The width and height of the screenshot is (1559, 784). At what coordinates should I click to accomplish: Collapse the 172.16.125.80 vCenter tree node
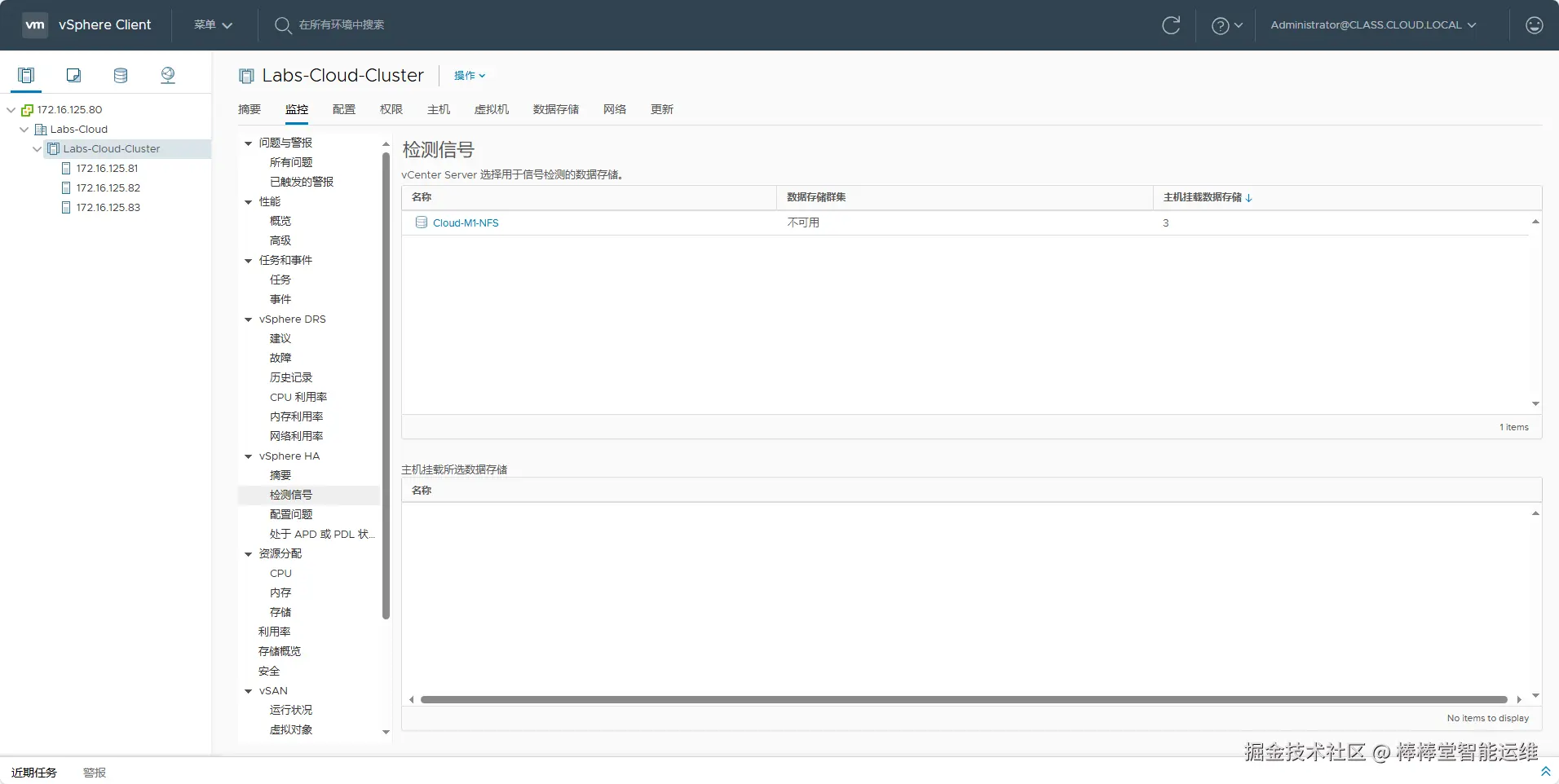pos(11,110)
